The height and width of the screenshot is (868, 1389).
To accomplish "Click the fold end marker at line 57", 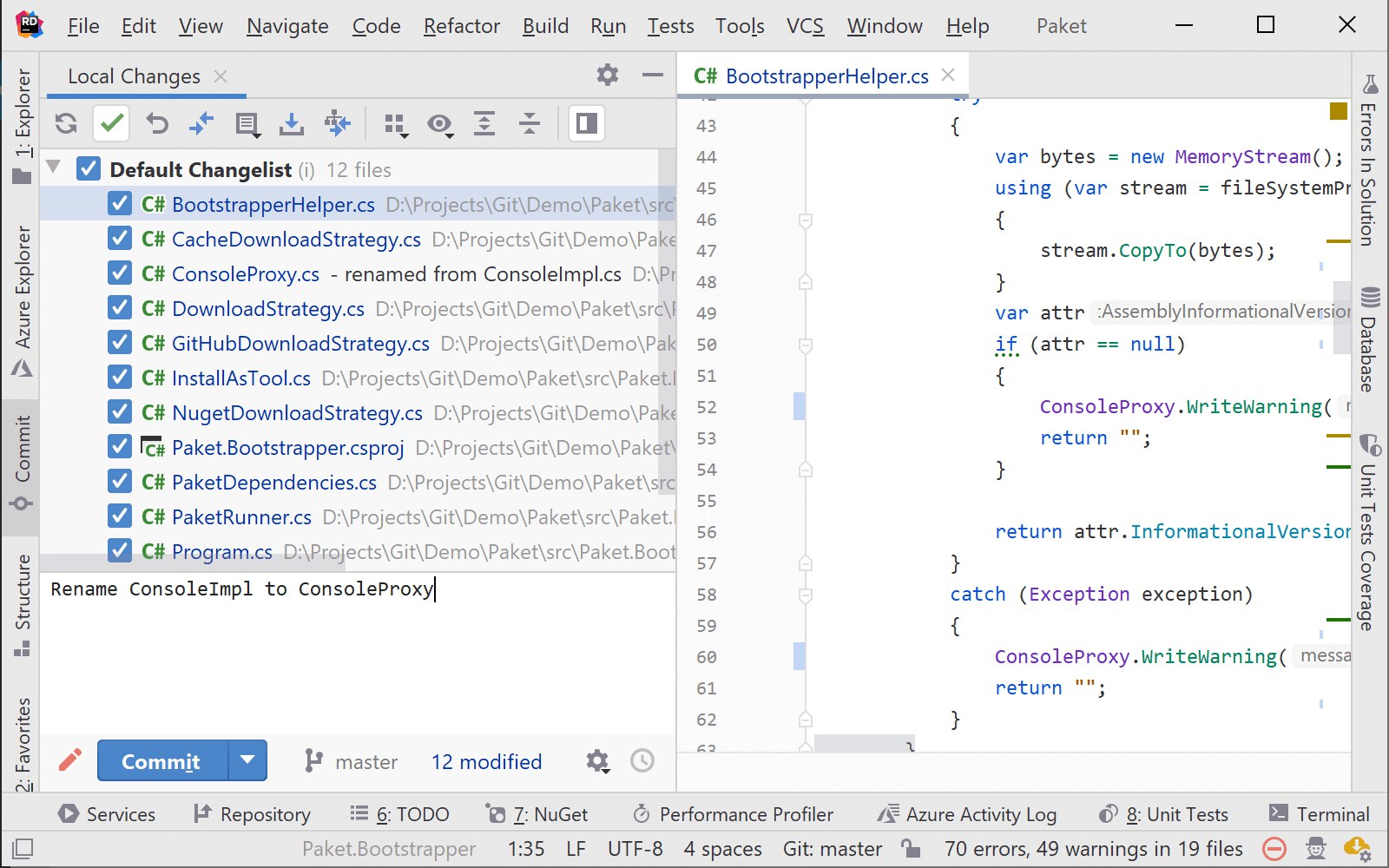I will point(806,563).
